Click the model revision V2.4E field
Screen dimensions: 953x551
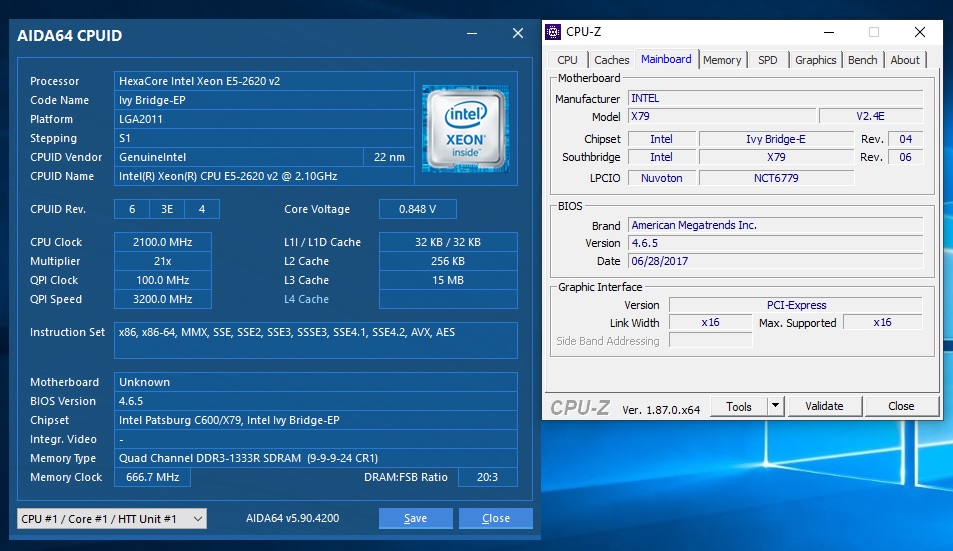(871, 116)
